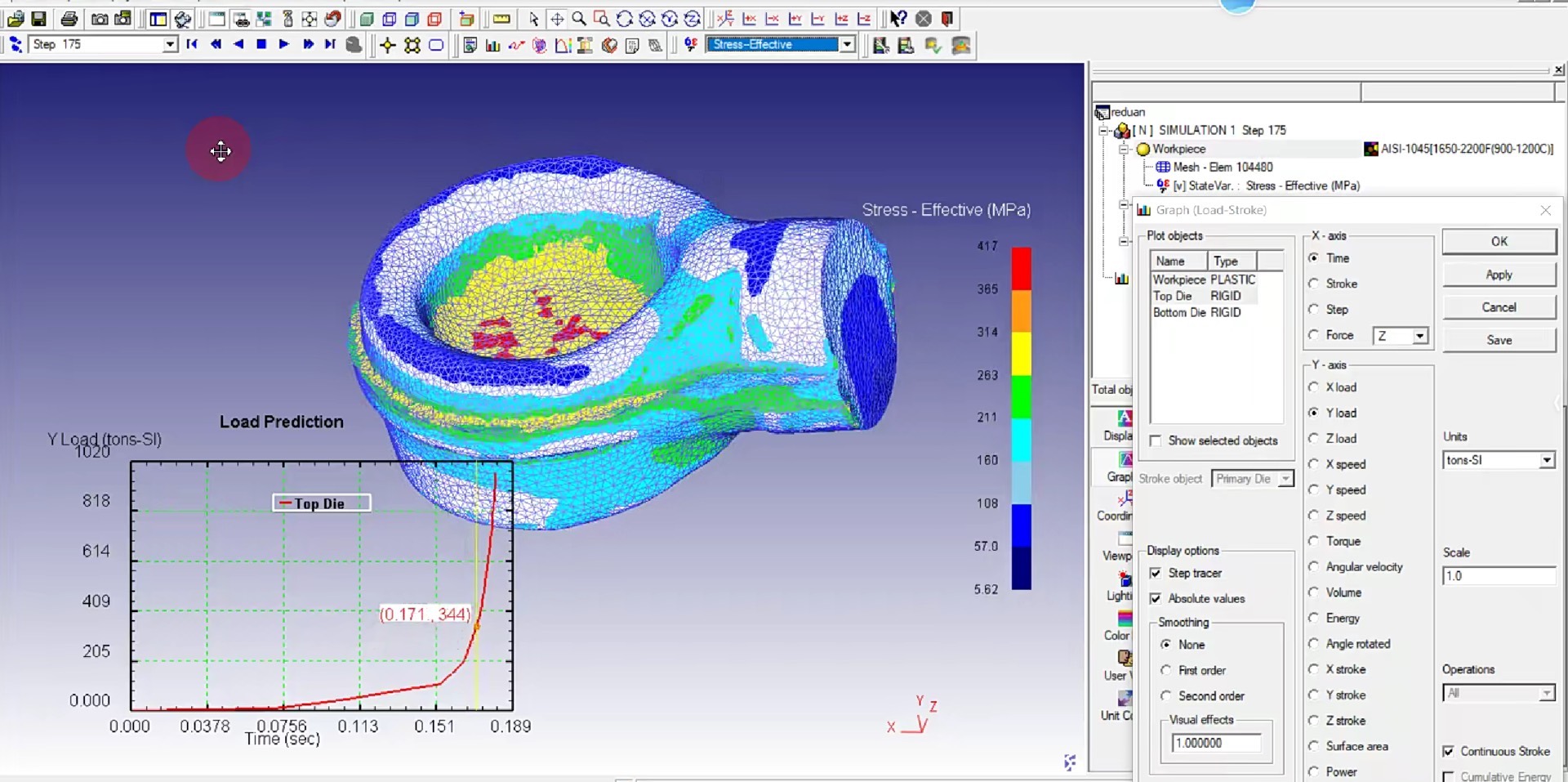Activate the Pan cross-arrows tool
Screen dimensions: 1568x782
[557, 19]
